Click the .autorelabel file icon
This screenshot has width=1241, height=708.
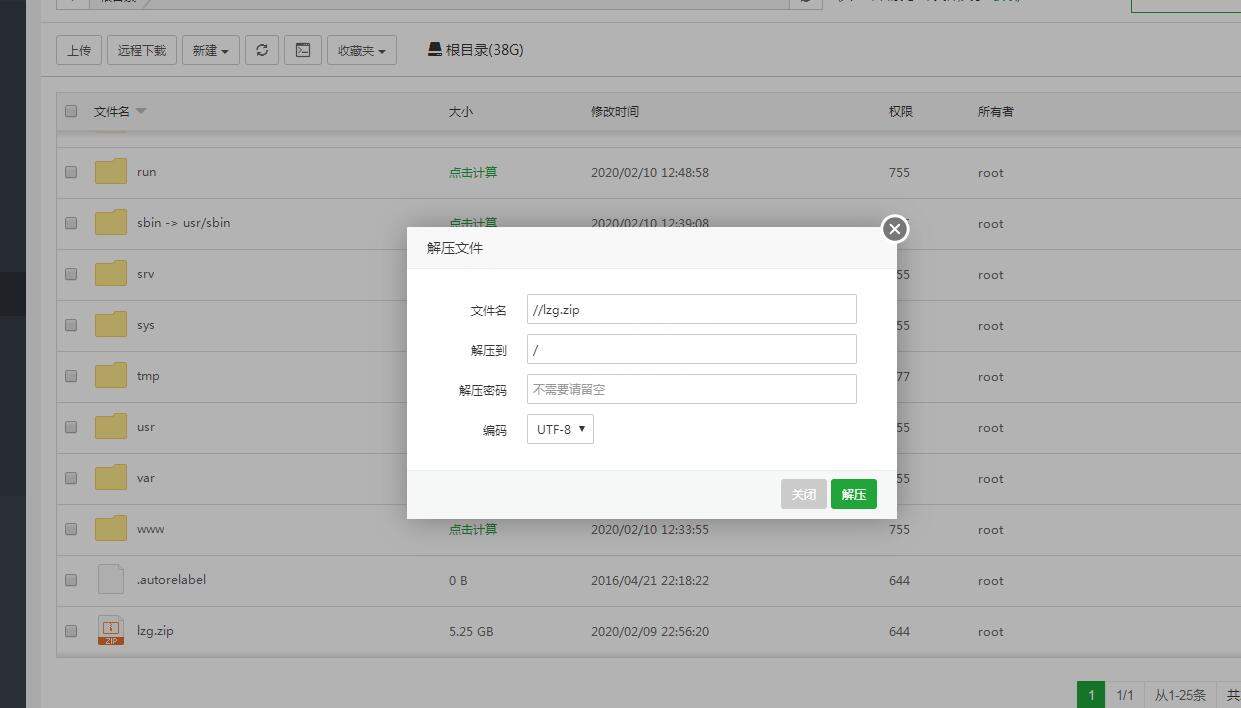pyautogui.click(x=111, y=580)
